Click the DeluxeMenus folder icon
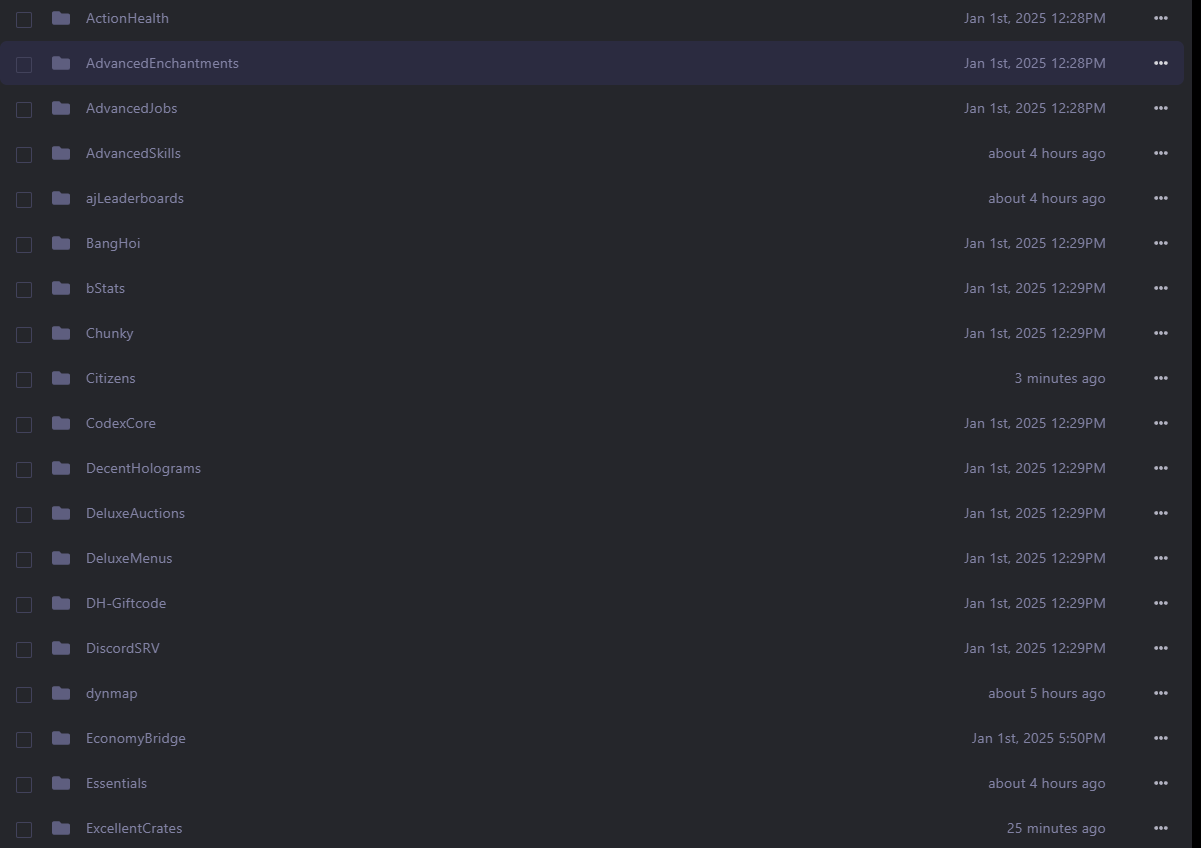The image size is (1201, 848). pos(61,558)
